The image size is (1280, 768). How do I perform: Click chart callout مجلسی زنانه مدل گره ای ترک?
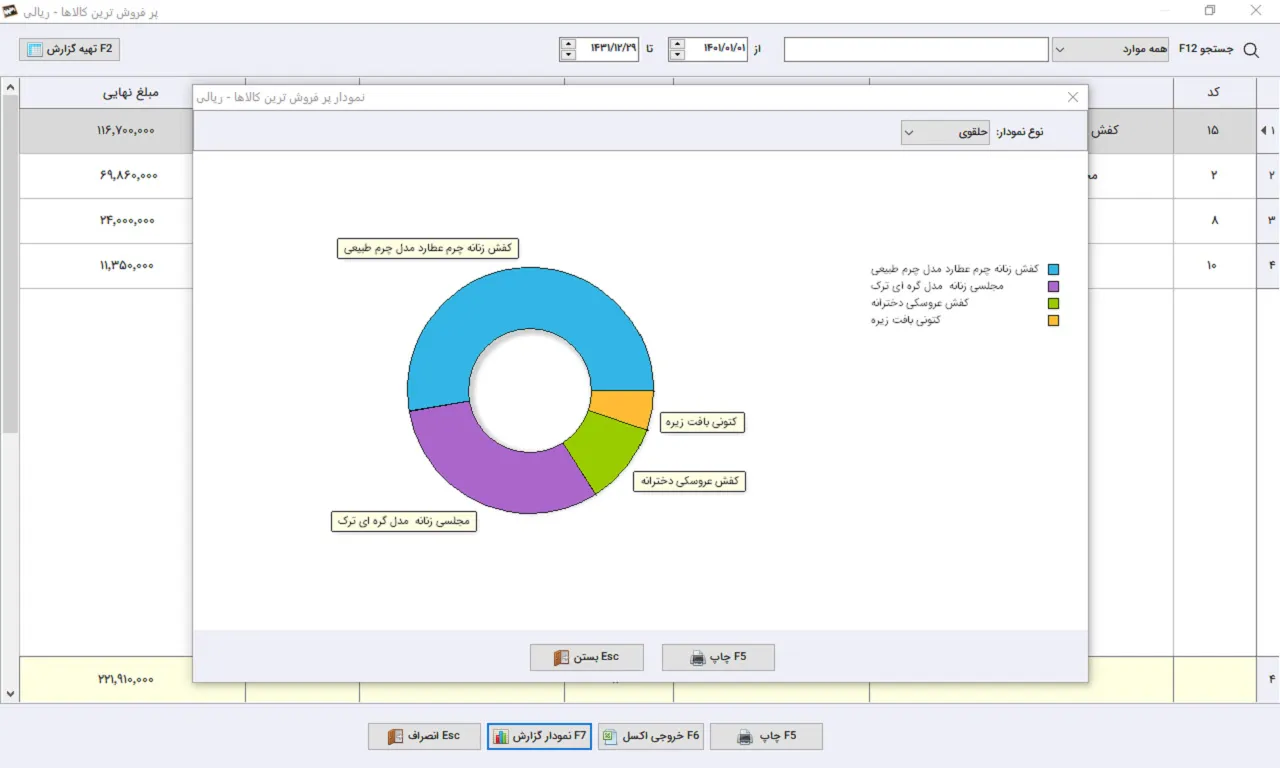(404, 521)
